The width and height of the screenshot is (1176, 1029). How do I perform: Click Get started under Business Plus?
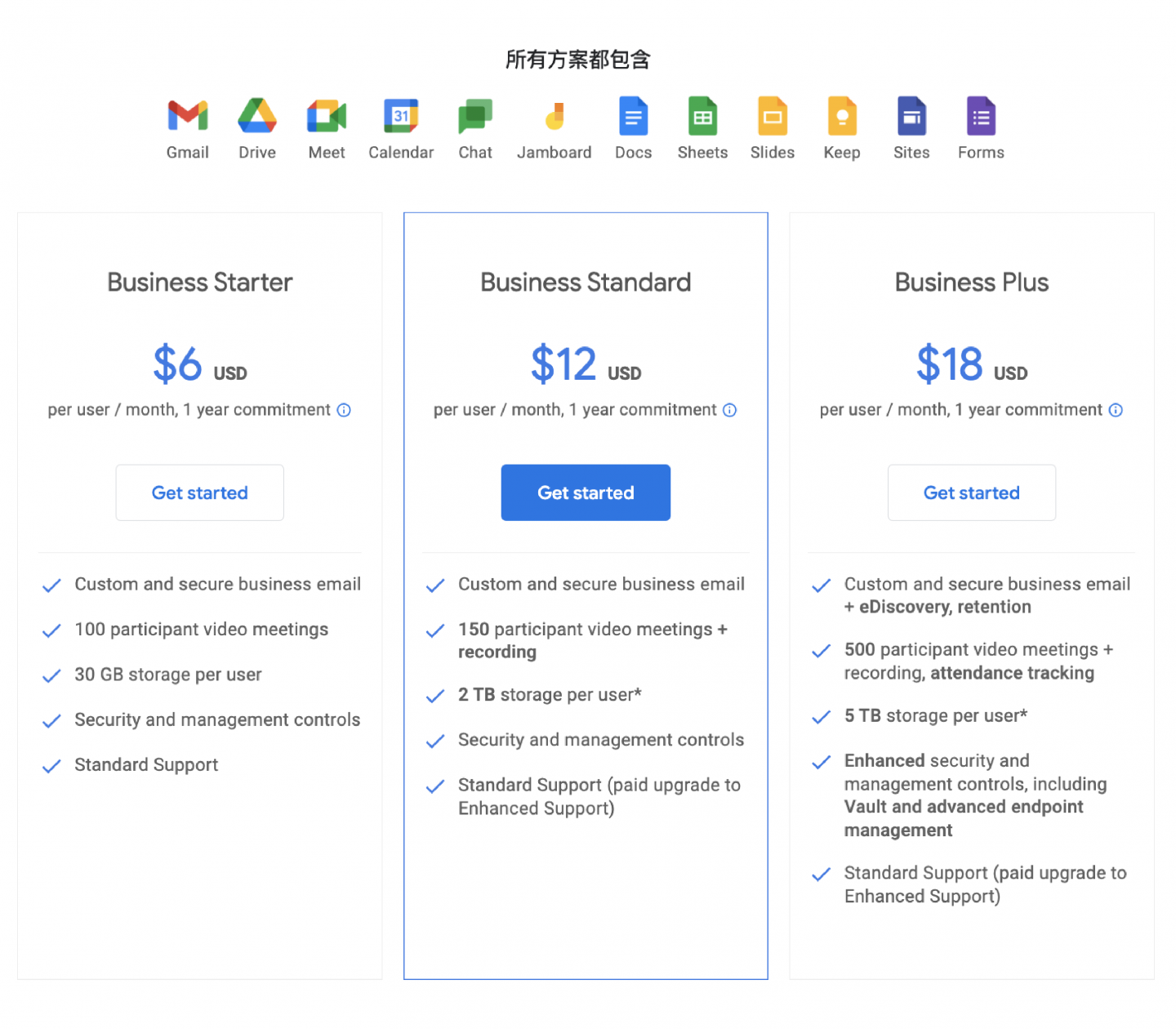[x=972, y=492]
